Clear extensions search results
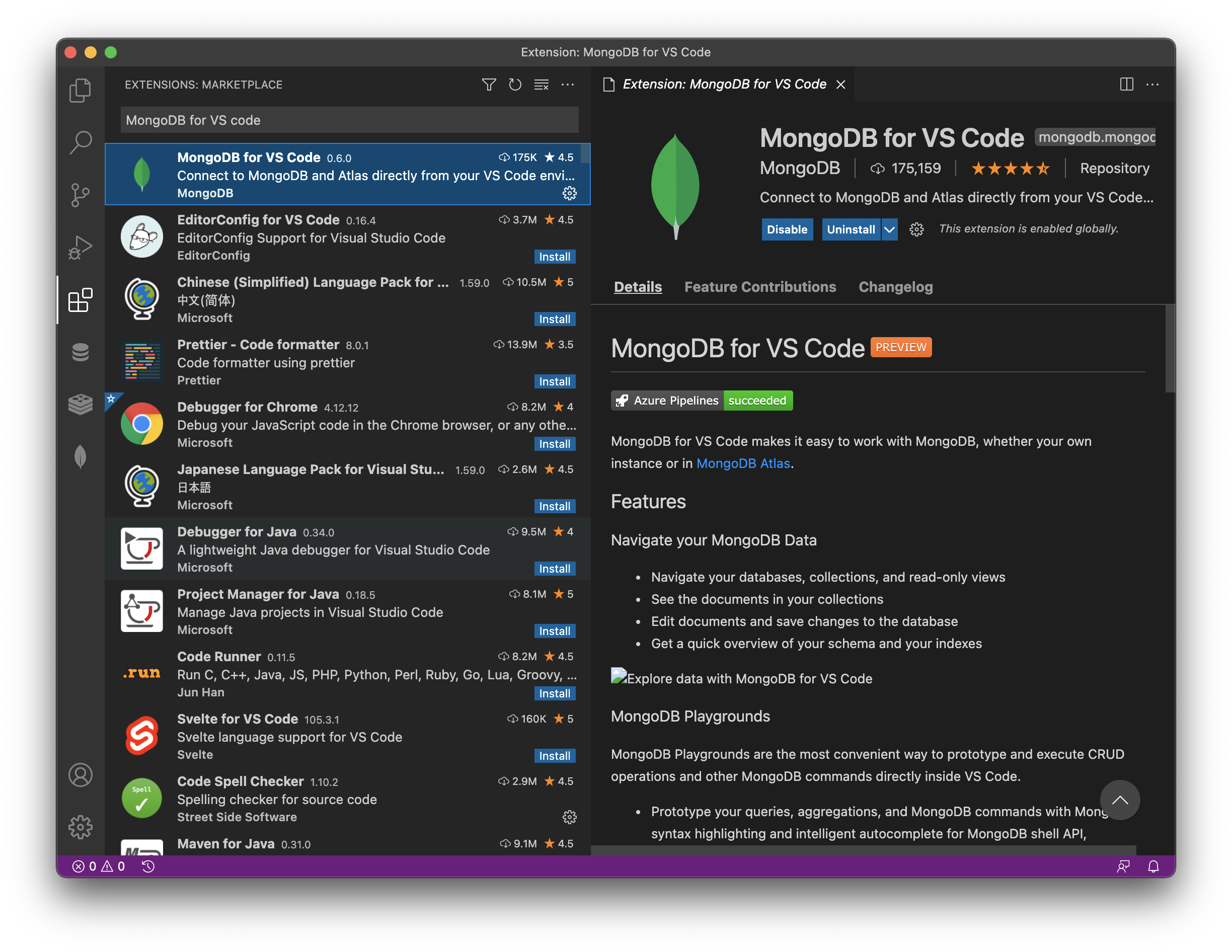This screenshot has width=1232, height=952. (541, 85)
